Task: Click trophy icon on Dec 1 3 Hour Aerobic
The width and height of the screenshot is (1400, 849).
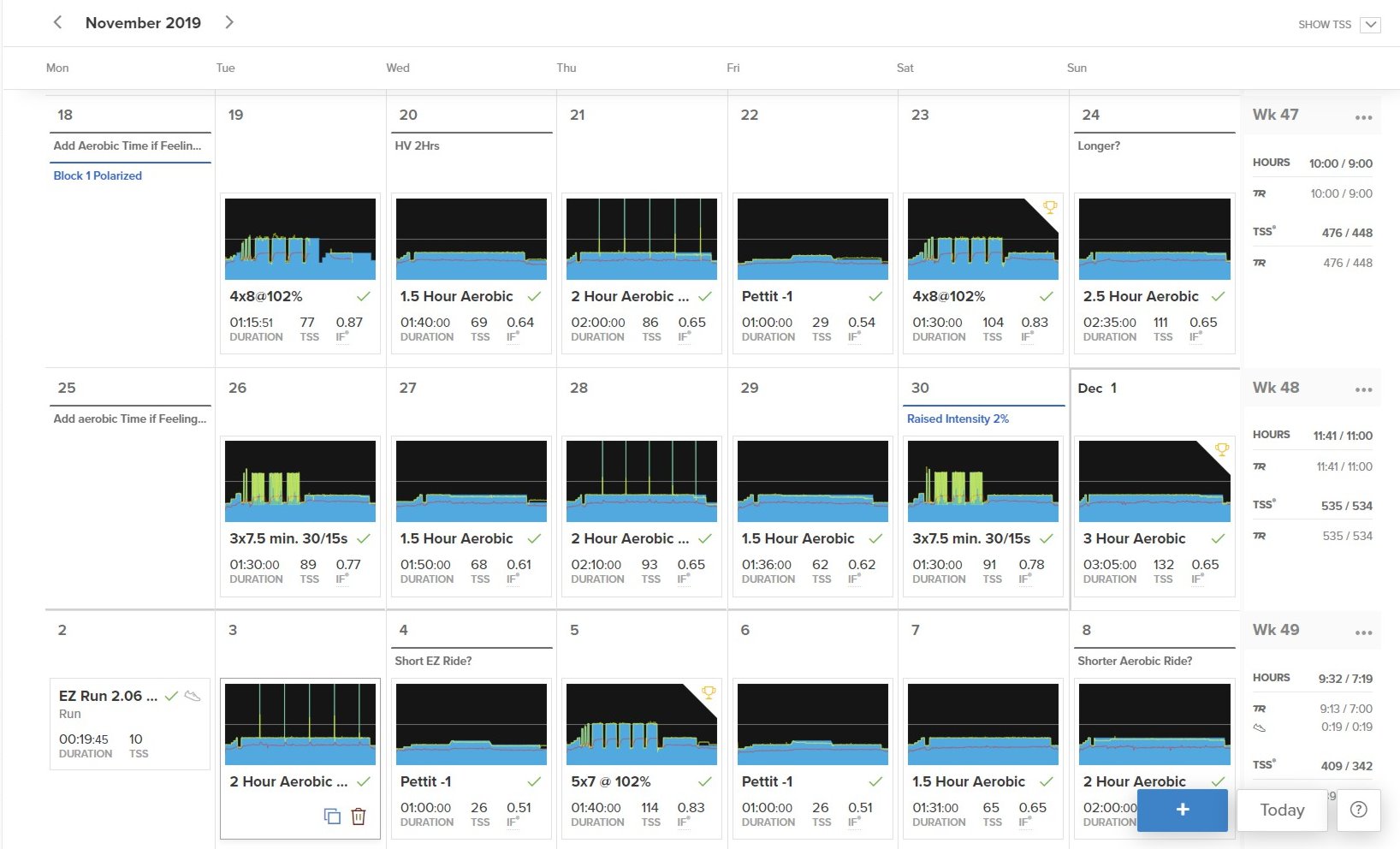Action: [x=1221, y=449]
